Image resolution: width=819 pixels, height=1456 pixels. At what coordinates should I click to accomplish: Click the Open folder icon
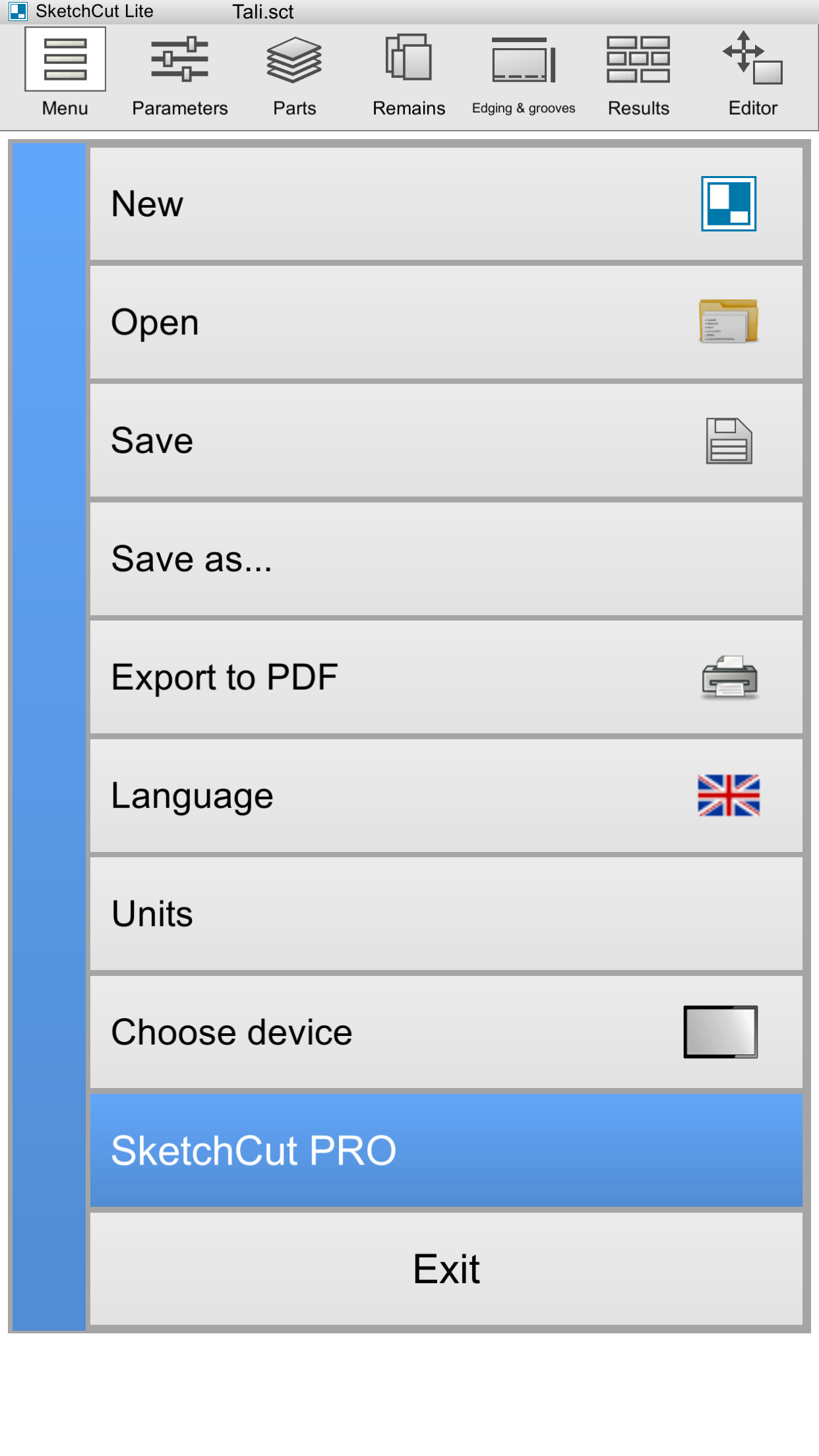pos(729,321)
